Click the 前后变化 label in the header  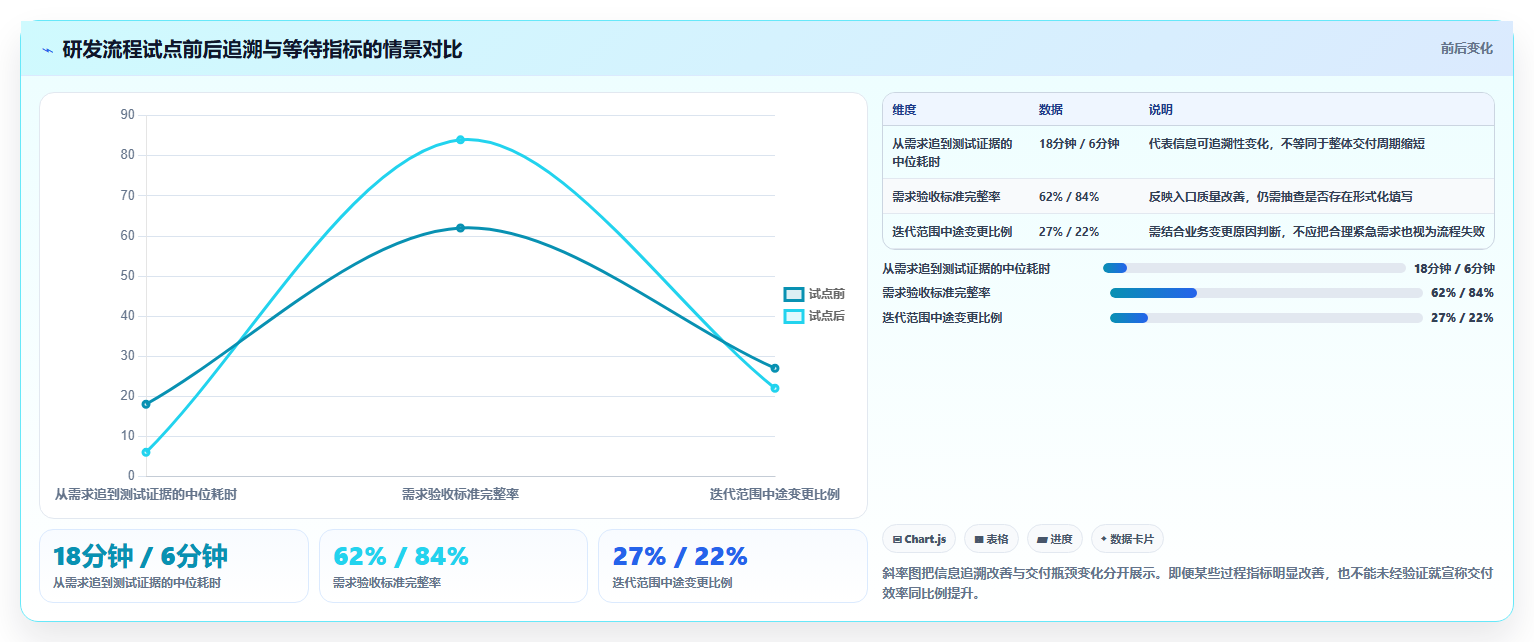pyautogui.click(x=1466, y=49)
